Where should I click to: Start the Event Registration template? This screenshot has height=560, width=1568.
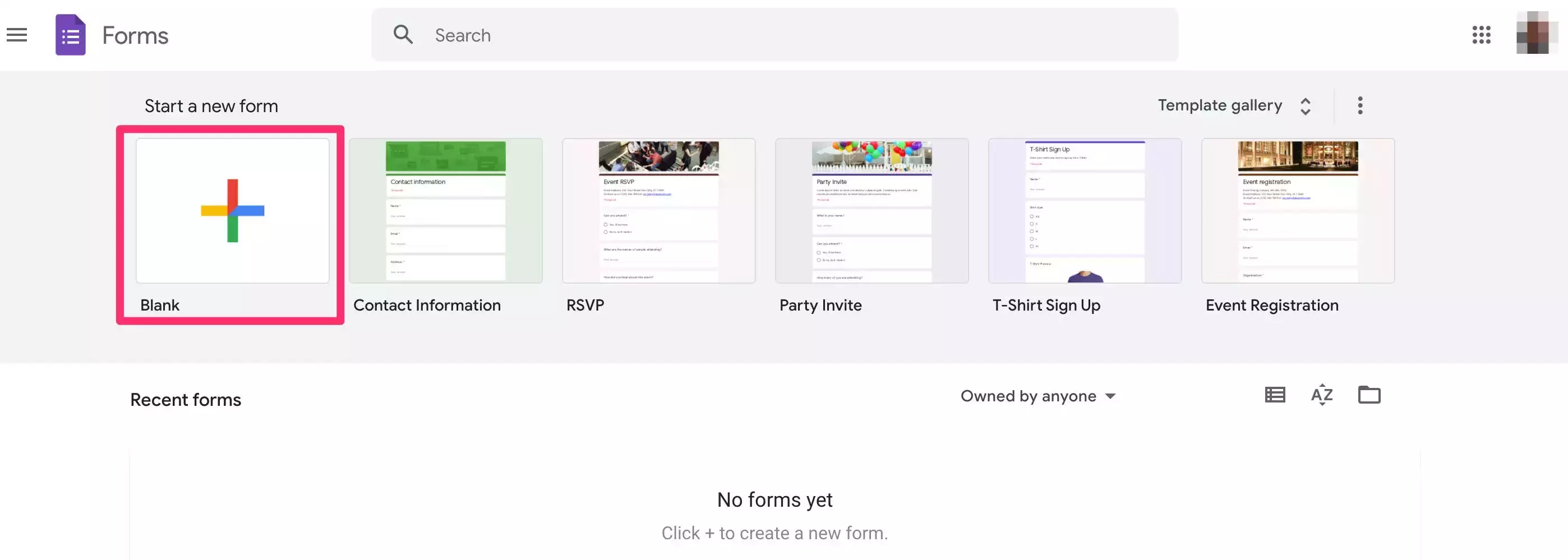(x=1298, y=211)
